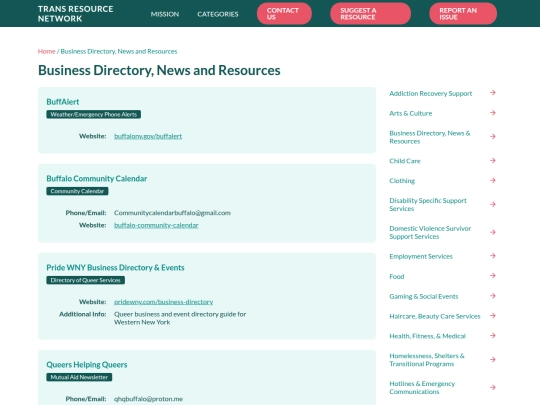Visit pridewny.com/business-directory link
This screenshot has height=405, width=540.
coord(164,302)
